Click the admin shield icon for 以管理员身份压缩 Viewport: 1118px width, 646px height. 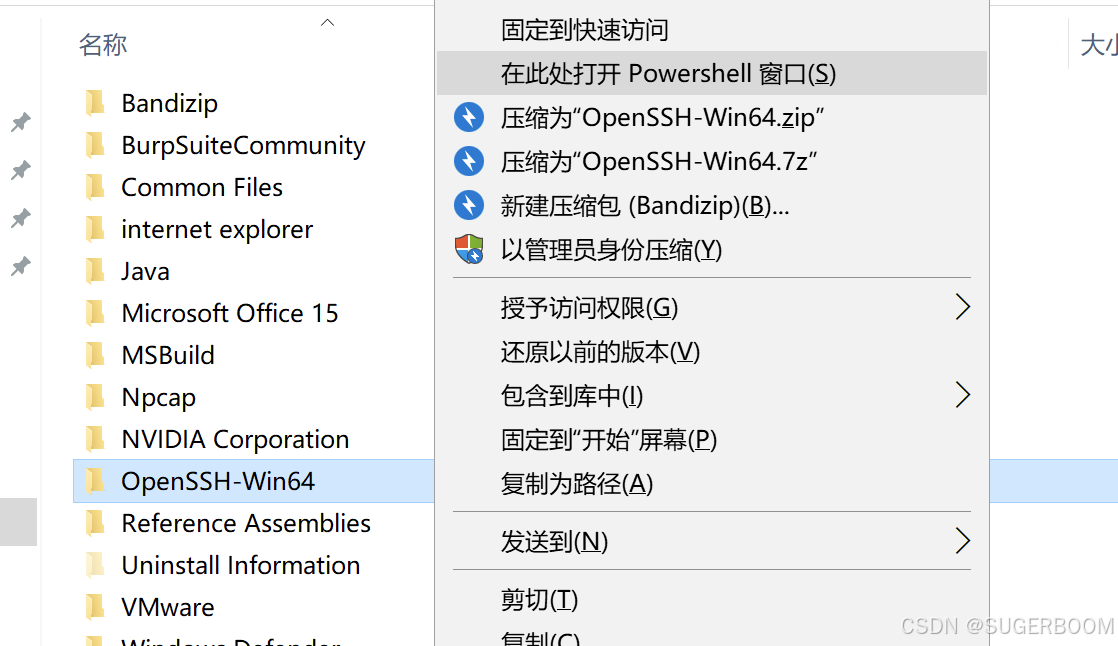click(x=469, y=250)
